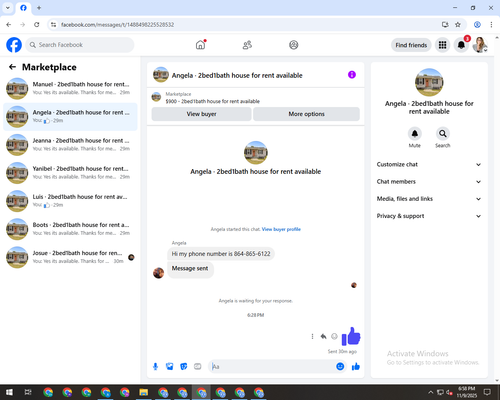This screenshot has width=500, height=400.
Task: Show hidden system tray icons
Action: 431,392
